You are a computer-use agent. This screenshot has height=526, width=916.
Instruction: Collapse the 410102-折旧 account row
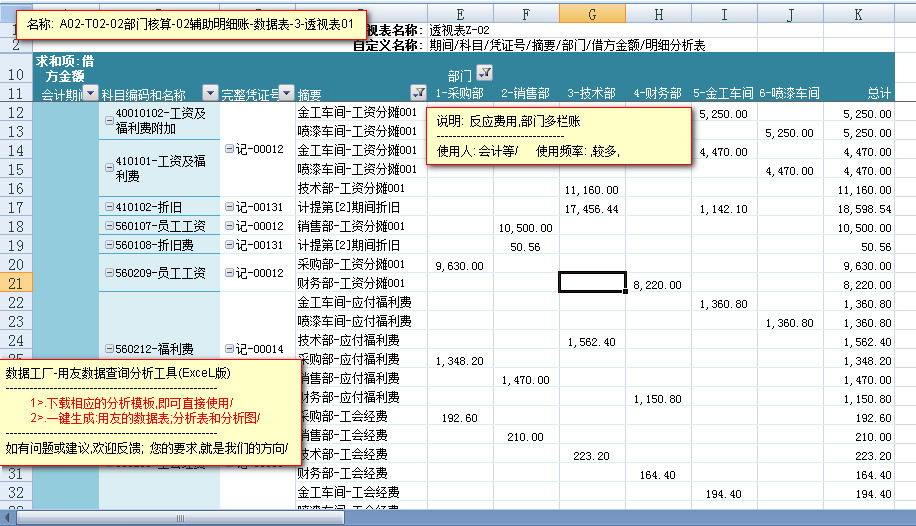coord(108,208)
